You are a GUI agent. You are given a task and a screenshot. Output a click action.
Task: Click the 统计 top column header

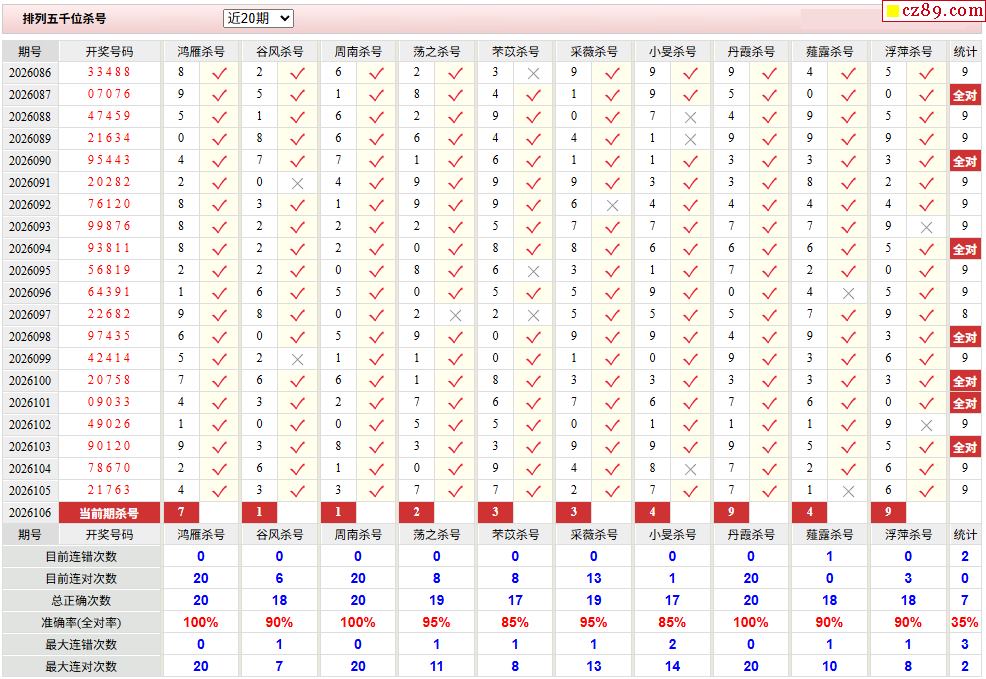tap(965, 52)
